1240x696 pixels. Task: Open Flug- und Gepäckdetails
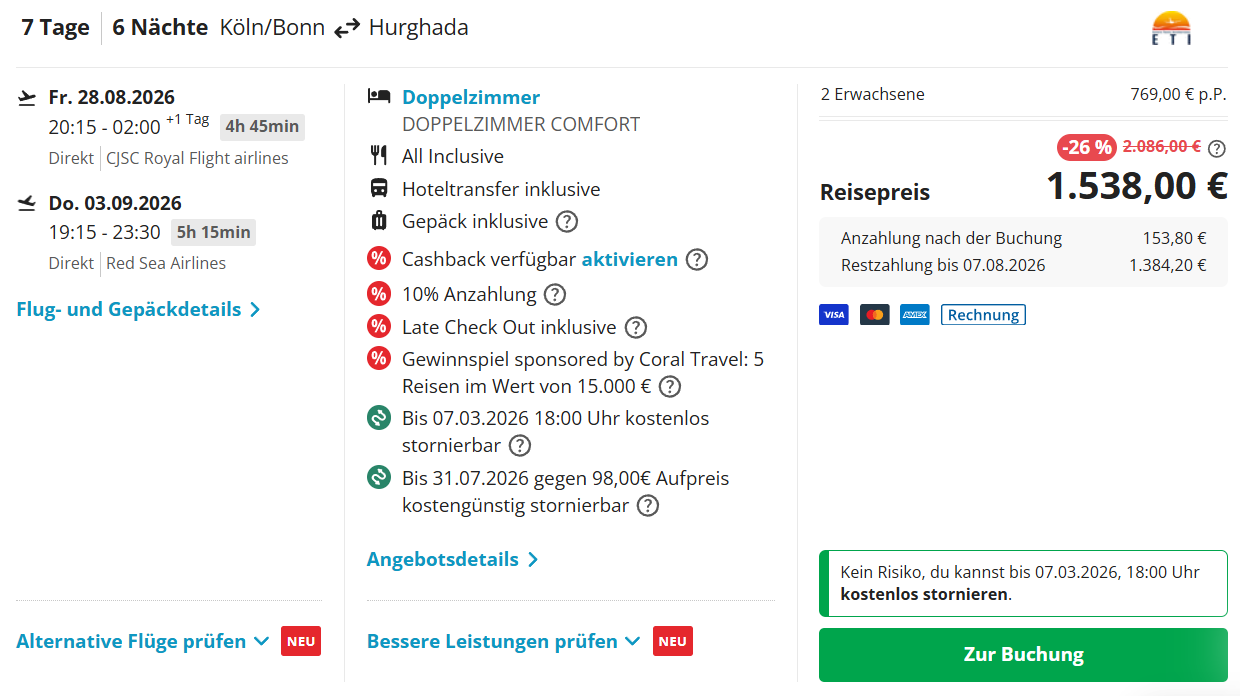(138, 310)
